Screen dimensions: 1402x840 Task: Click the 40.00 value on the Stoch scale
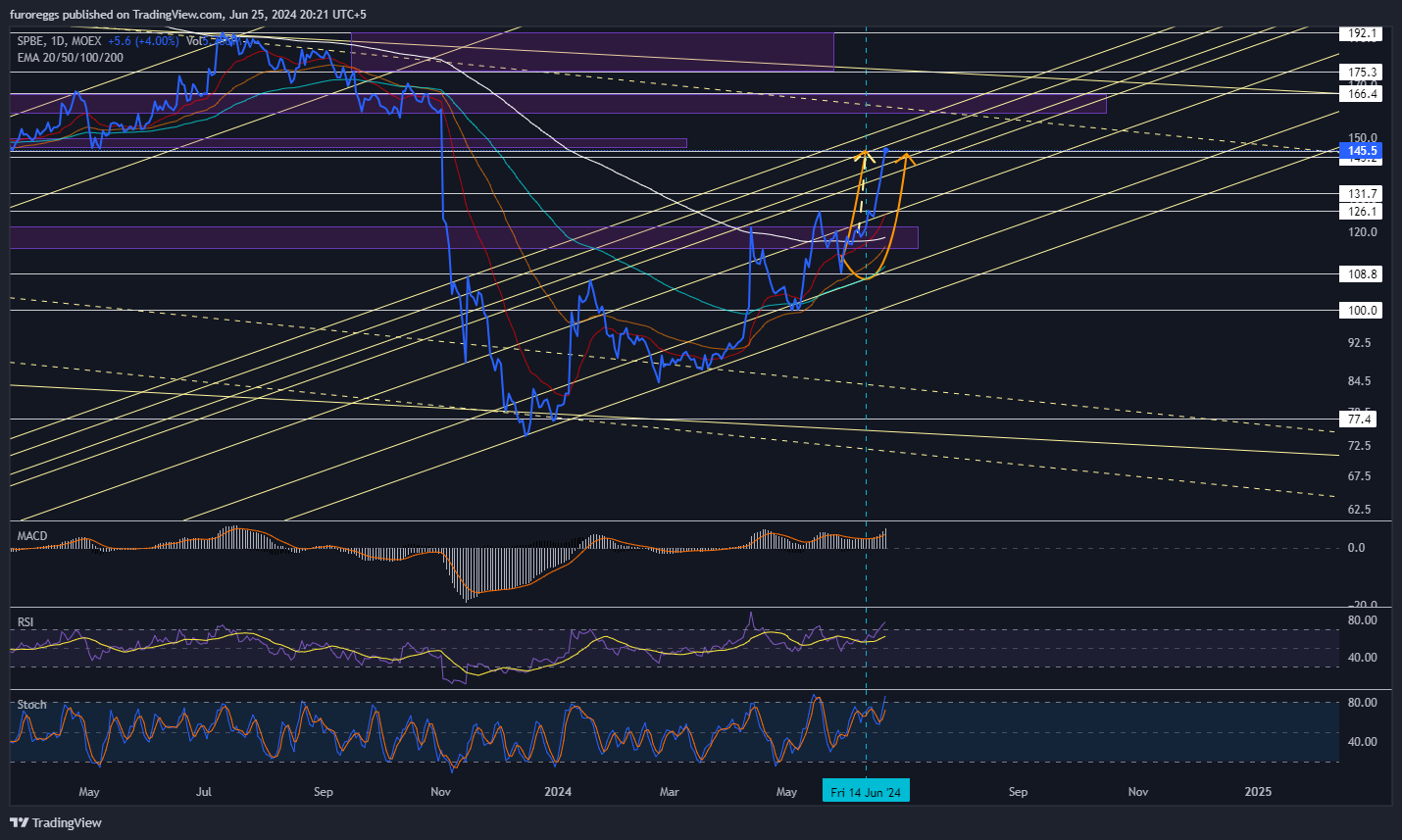tap(1363, 742)
